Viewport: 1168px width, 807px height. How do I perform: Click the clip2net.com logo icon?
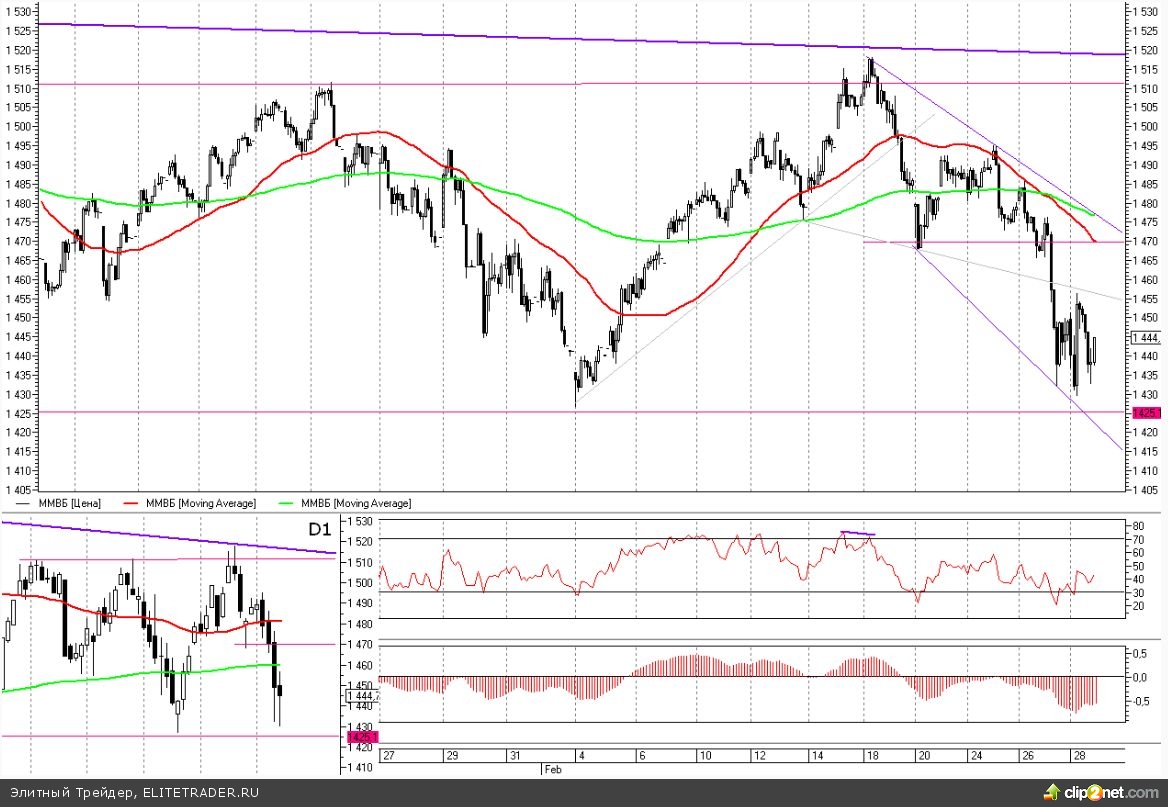tap(1050, 792)
